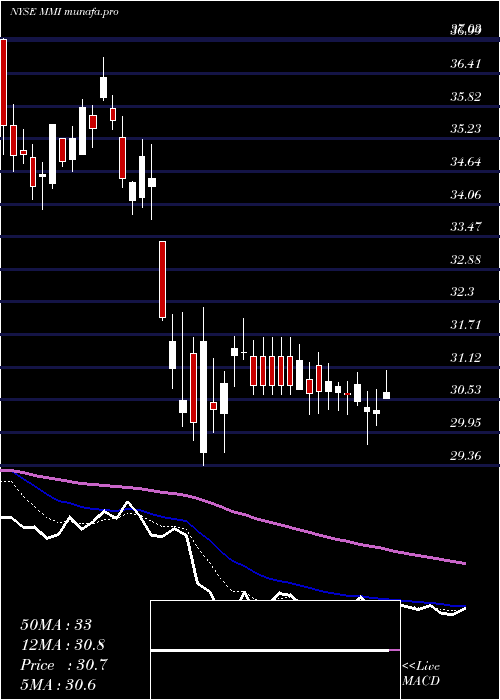Image resolution: width=500 pixels, height=700 pixels.
Task: Click the NYSE MMI munafa.pro chart title
Action: click(64, 12)
